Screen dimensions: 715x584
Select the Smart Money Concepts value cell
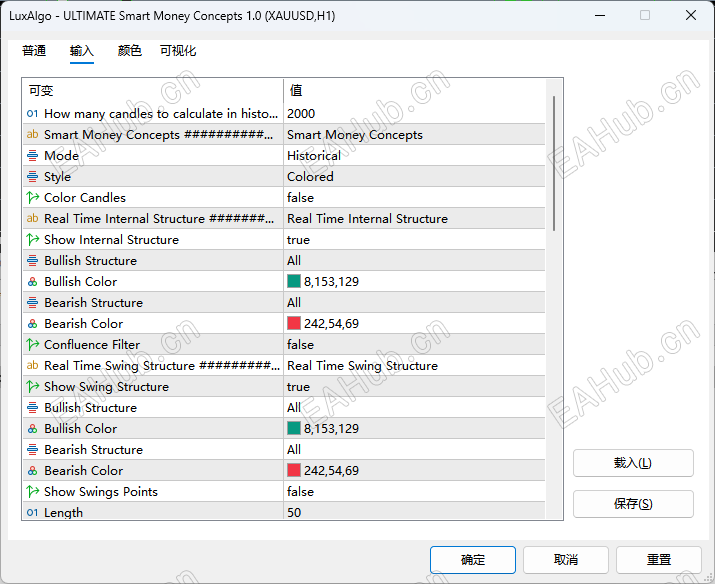414,134
